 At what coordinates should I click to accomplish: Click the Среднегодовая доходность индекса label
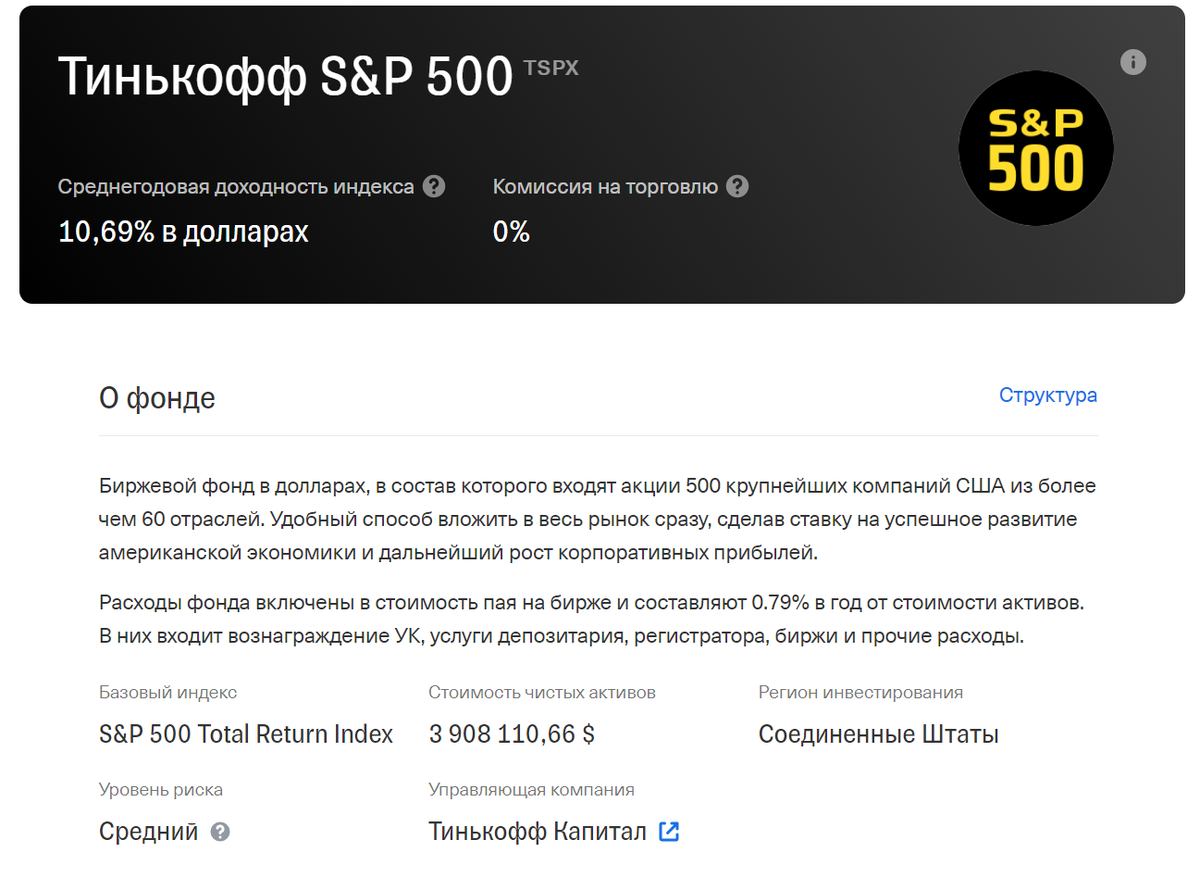pos(236,187)
